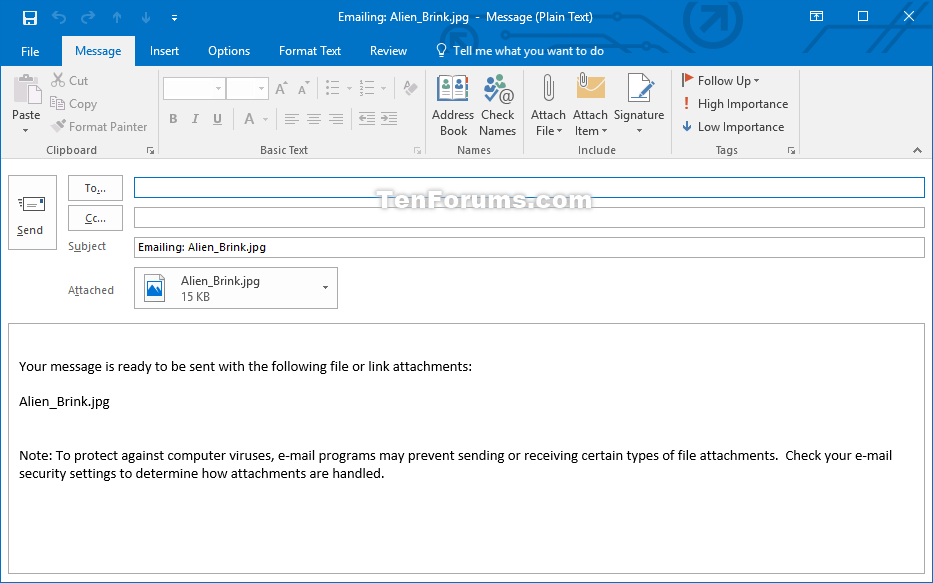
Task: Expand the Alien_Brink.jpg attachment options
Action: (x=324, y=288)
